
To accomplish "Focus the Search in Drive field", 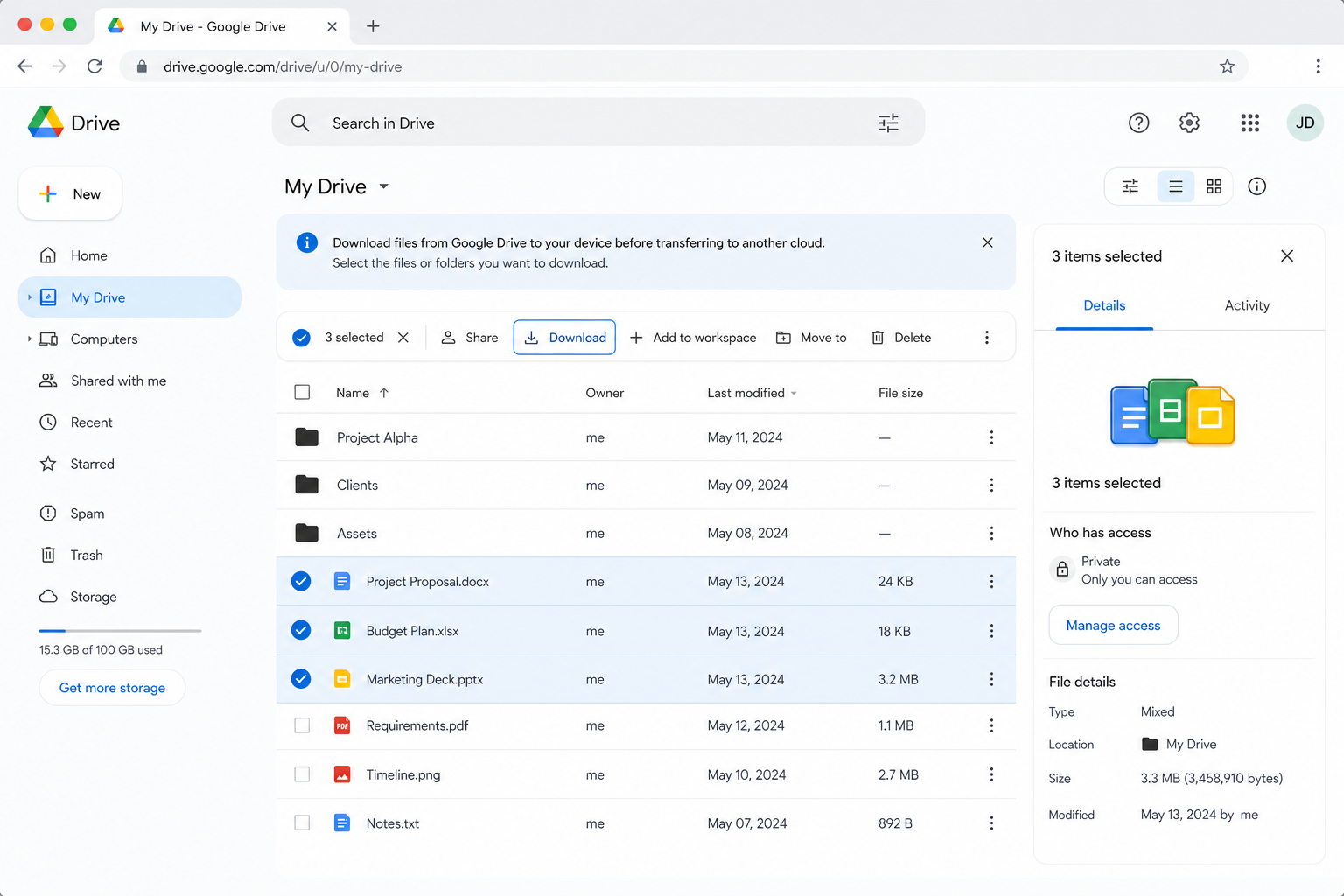I will click(598, 122).
